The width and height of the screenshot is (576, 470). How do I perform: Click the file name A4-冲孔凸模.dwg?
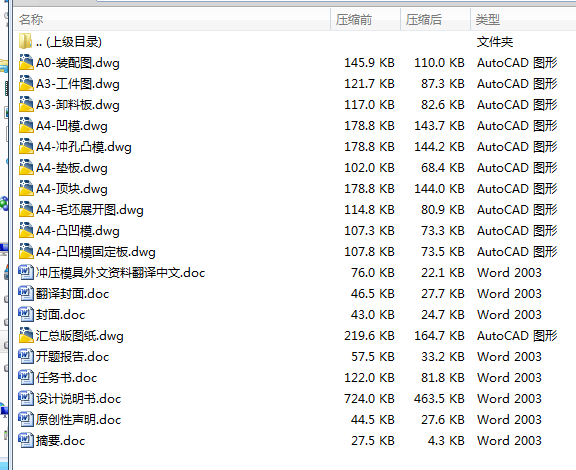point(84,147)
